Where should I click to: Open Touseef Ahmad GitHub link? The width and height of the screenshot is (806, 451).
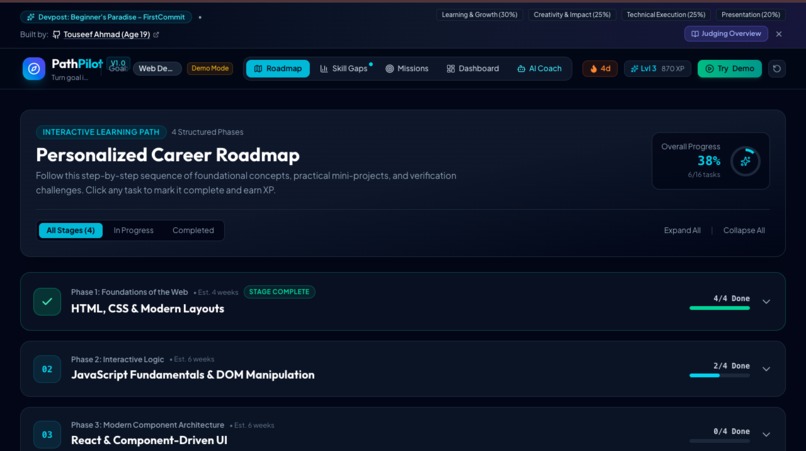106,34
